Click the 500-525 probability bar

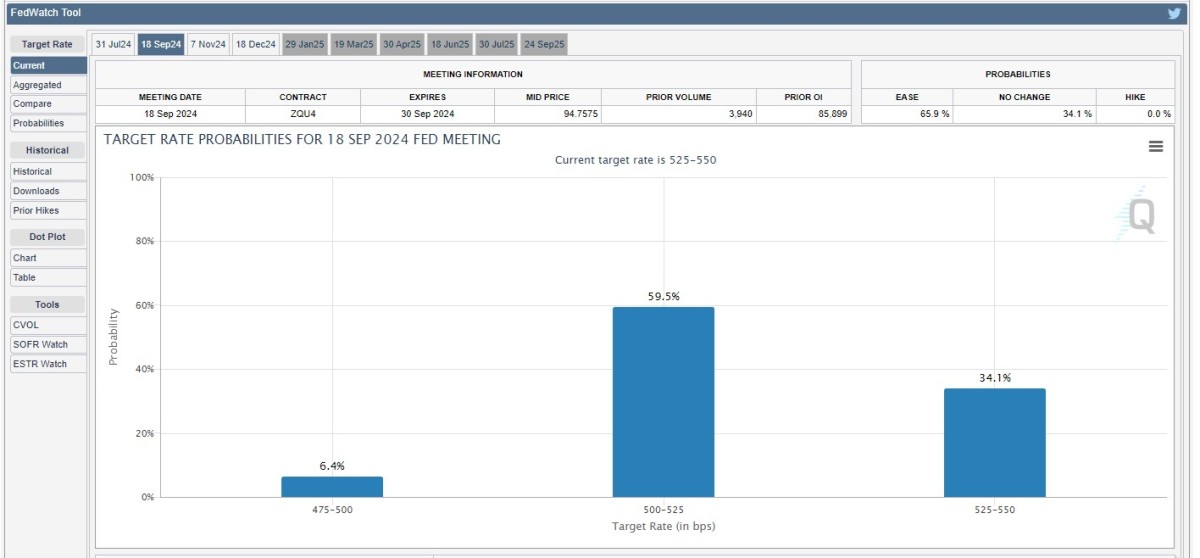point(663,402)
